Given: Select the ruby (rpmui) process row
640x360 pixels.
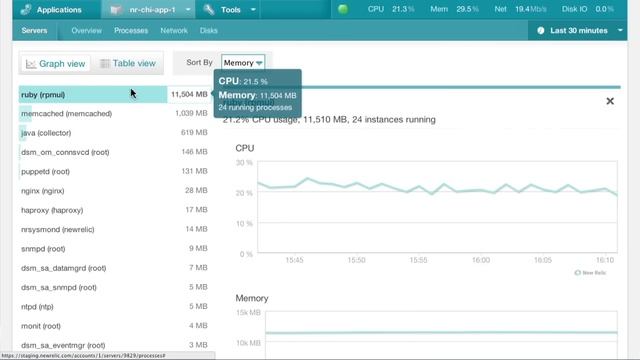Looking at the screenshot, I should point(114,94).
